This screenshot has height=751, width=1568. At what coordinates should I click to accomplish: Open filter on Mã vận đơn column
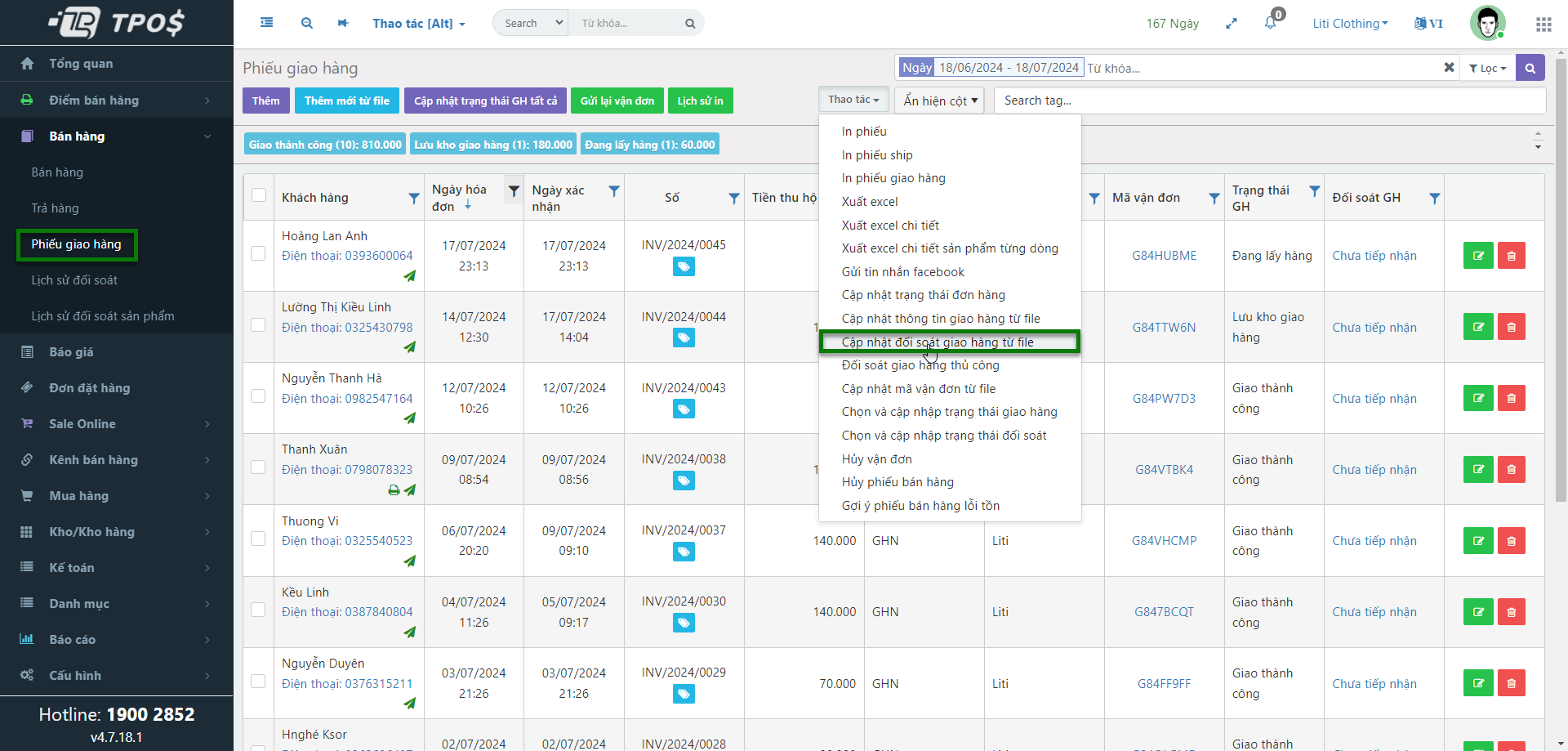pyautogui.click(x=1214, y=198)
